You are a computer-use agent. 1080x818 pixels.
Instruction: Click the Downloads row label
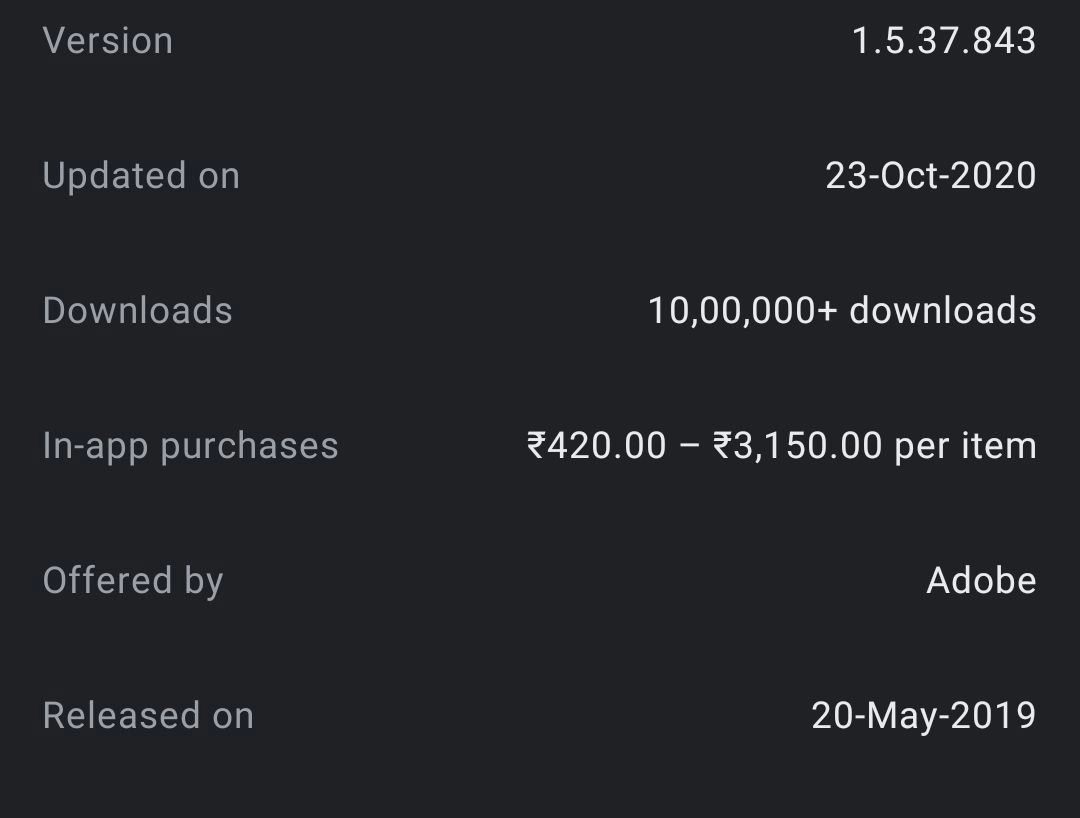[137, 311]
